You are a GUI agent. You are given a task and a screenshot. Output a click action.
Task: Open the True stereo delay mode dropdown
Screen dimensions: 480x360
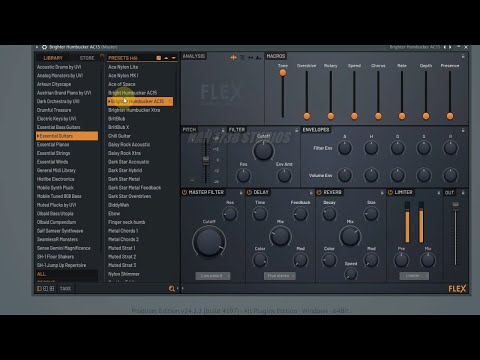(x=280, y=276)
